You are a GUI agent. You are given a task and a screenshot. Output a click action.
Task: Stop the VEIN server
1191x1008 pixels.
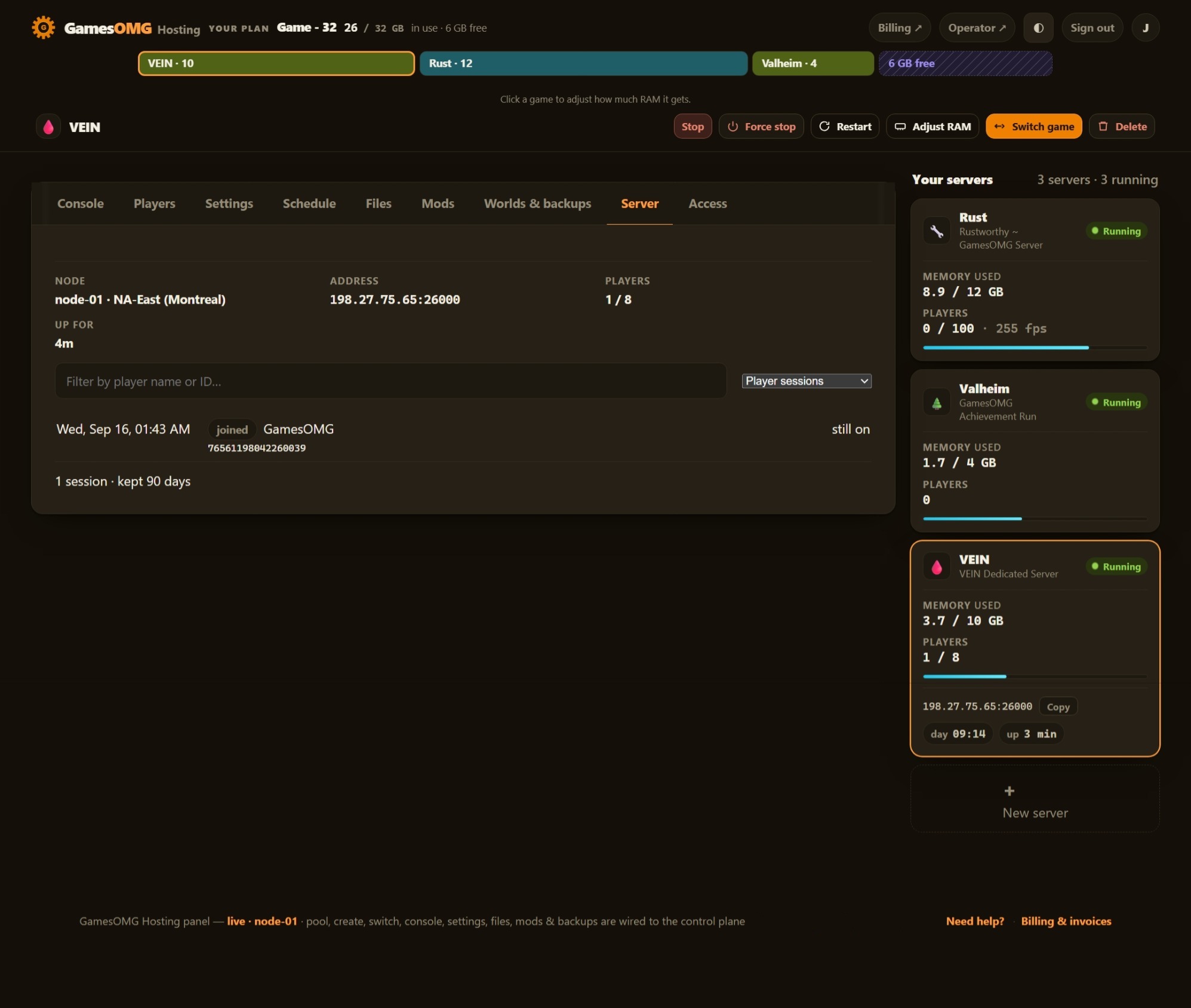click(693, 127)
